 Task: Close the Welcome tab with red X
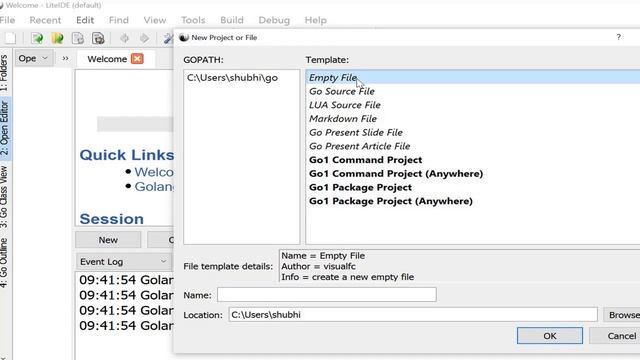137,59
